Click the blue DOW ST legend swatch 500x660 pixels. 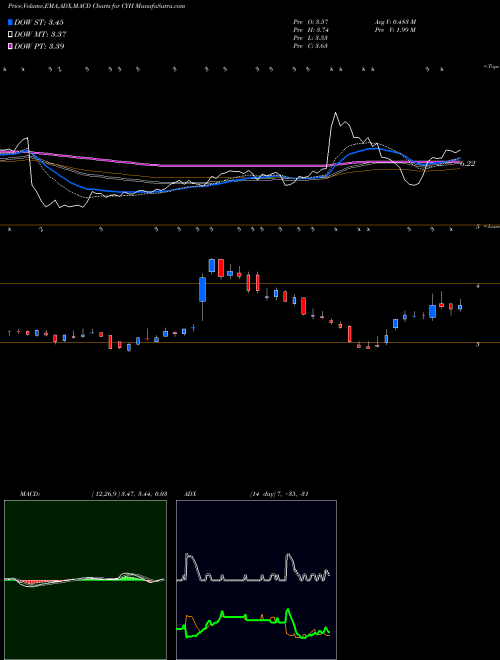[x=10, y=22]
